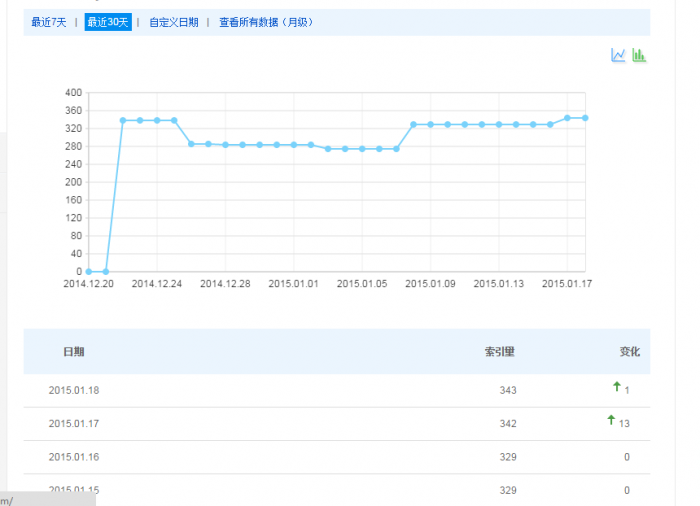Switch to line chart view icon

(x=618, y=56)
